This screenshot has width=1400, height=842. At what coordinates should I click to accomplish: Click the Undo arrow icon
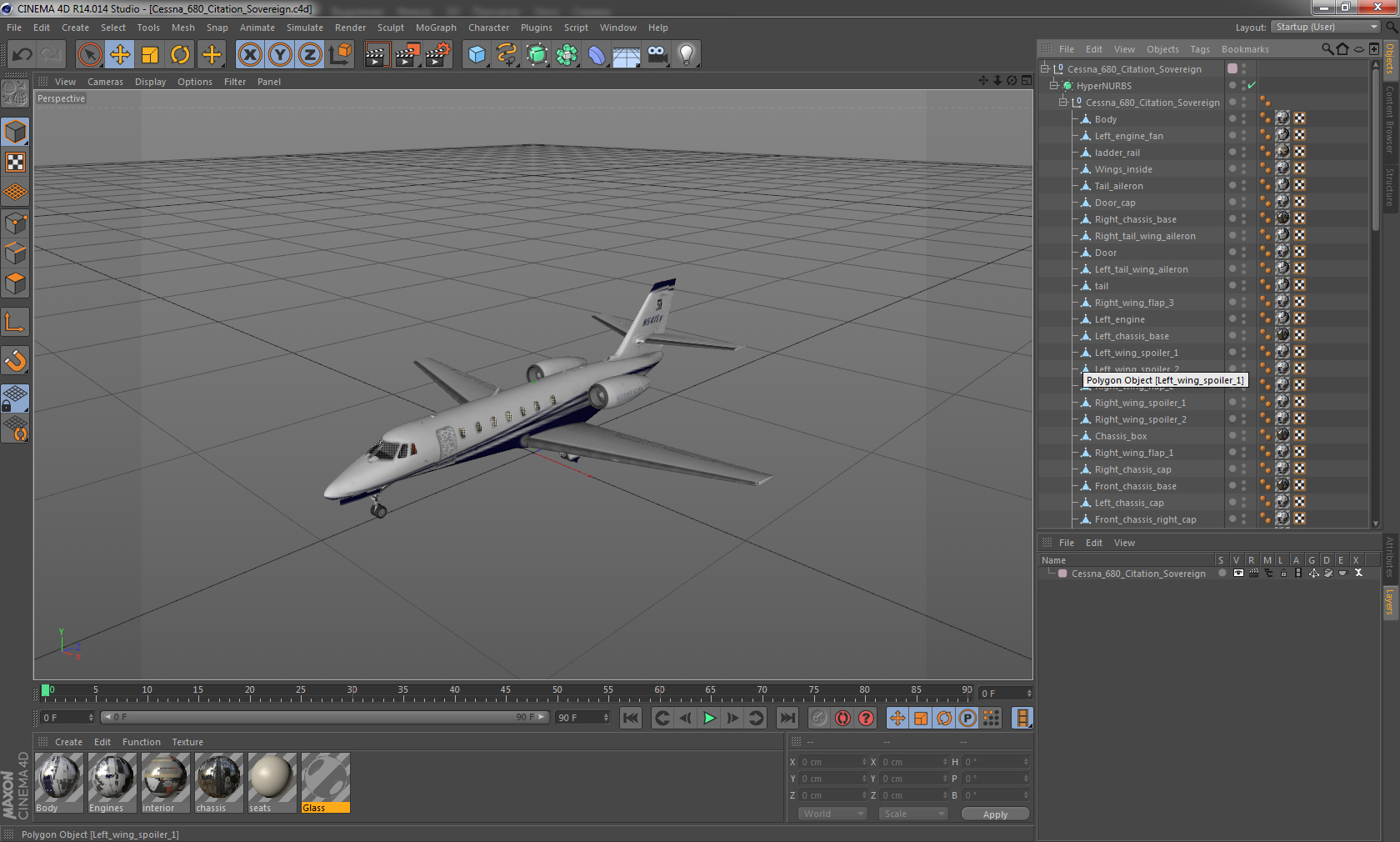click(x=22, y=55)
